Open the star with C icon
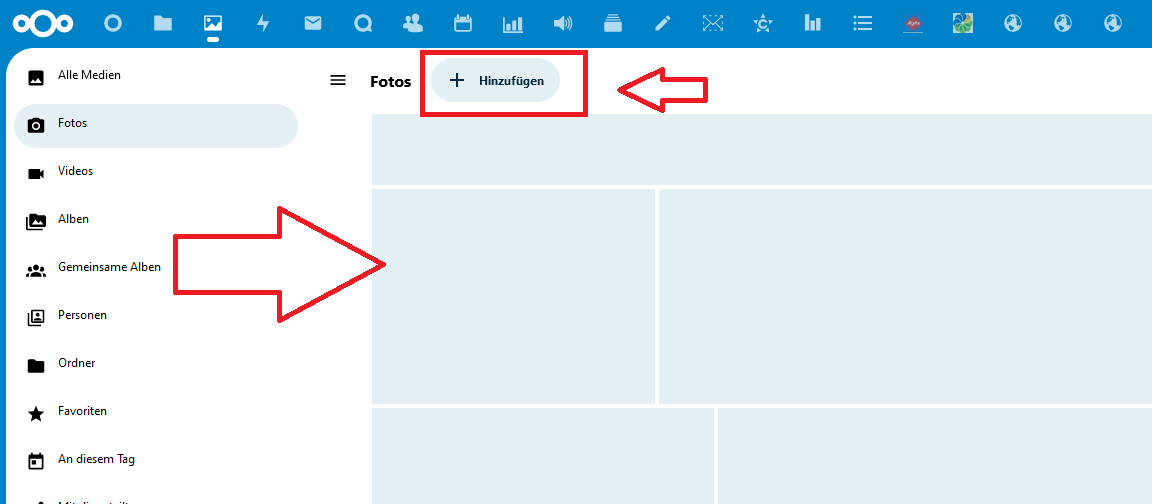The width and height of the screenshot is (1152, 504). tap(763, 24)
